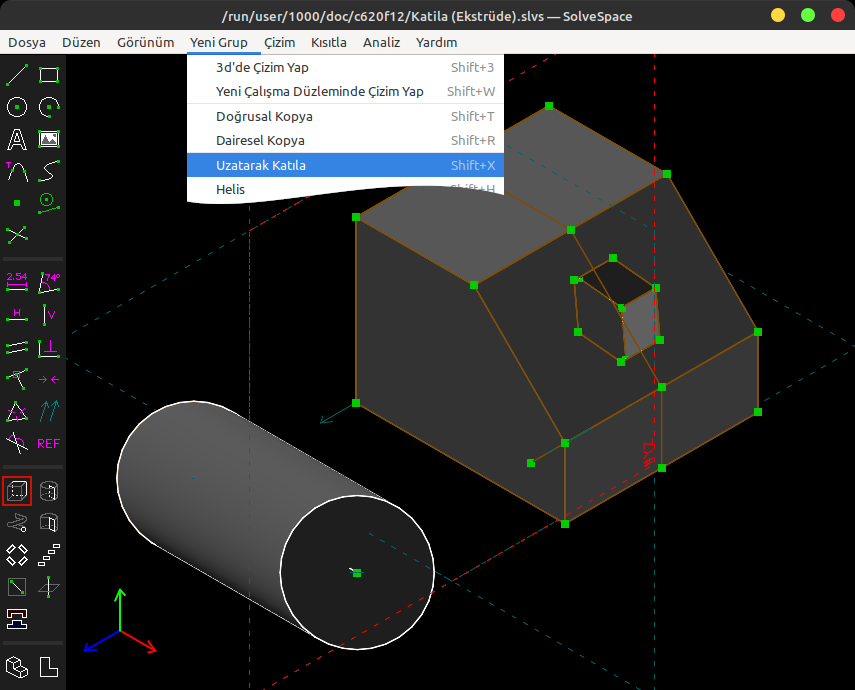Click the yellow minimize window button
Screen dimensions: 855x690
[x=778, y=15]
